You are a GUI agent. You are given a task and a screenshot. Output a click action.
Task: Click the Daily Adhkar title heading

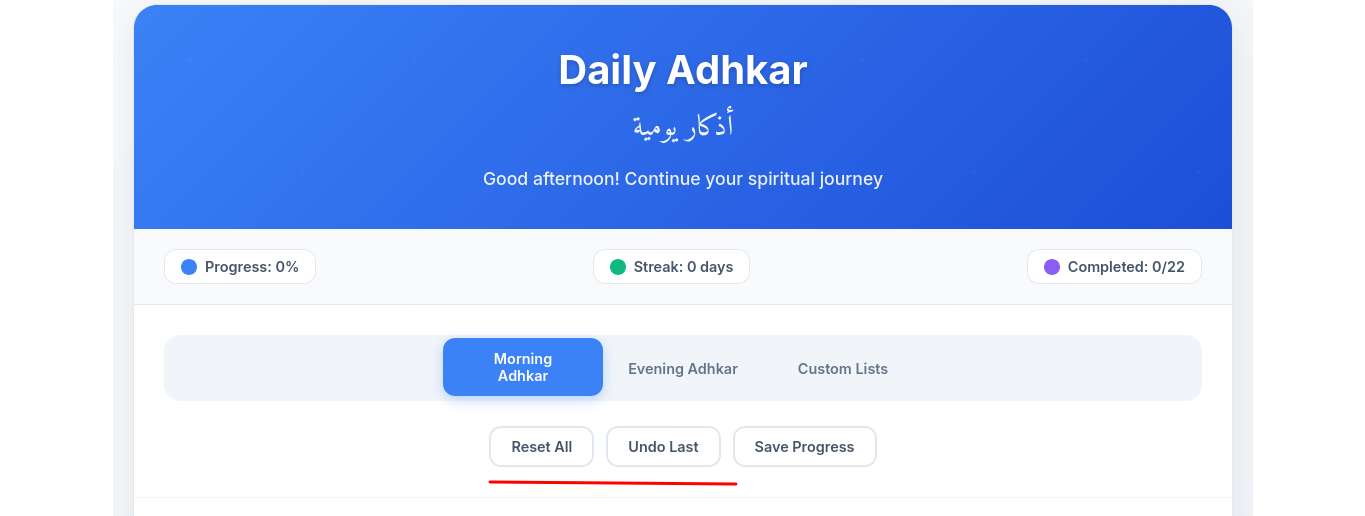(x=682, y=70)
